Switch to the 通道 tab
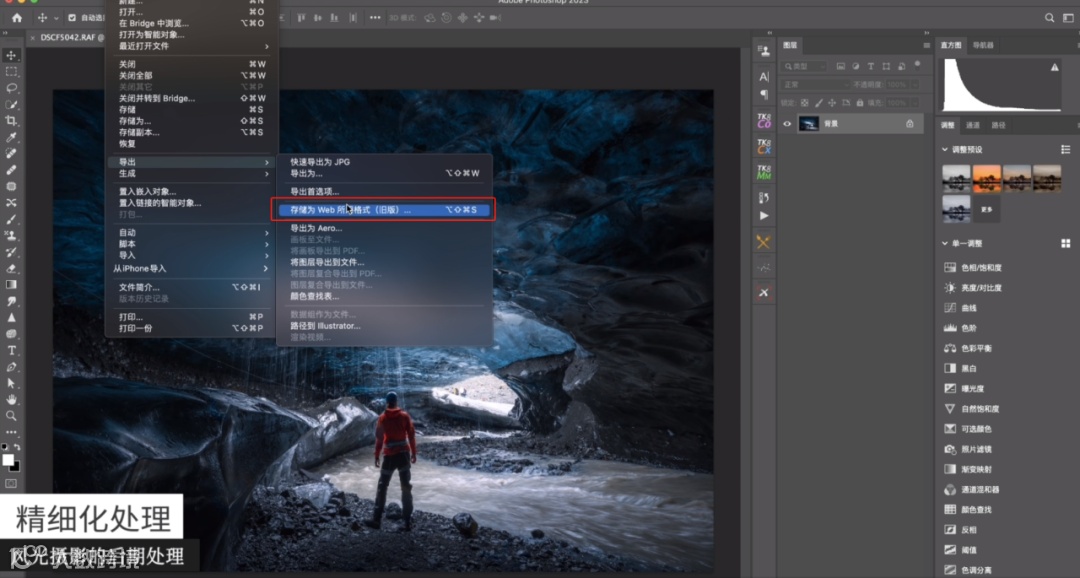Image resolution: width=1080 pixels, height=578 pixels. coord(973,125)
